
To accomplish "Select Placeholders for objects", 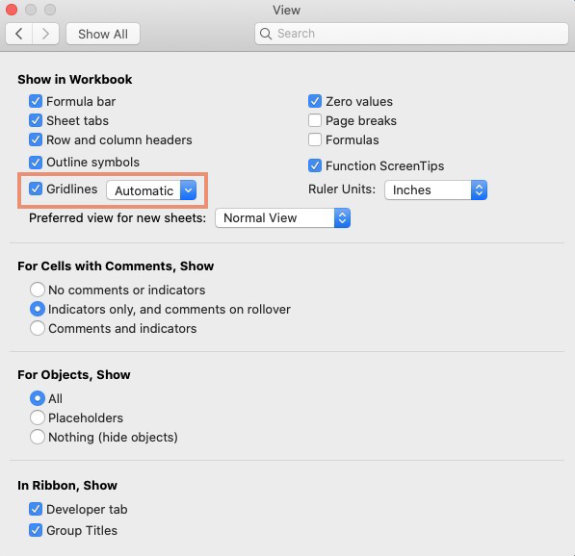I will pyautogui.click(x=37, y=418).
